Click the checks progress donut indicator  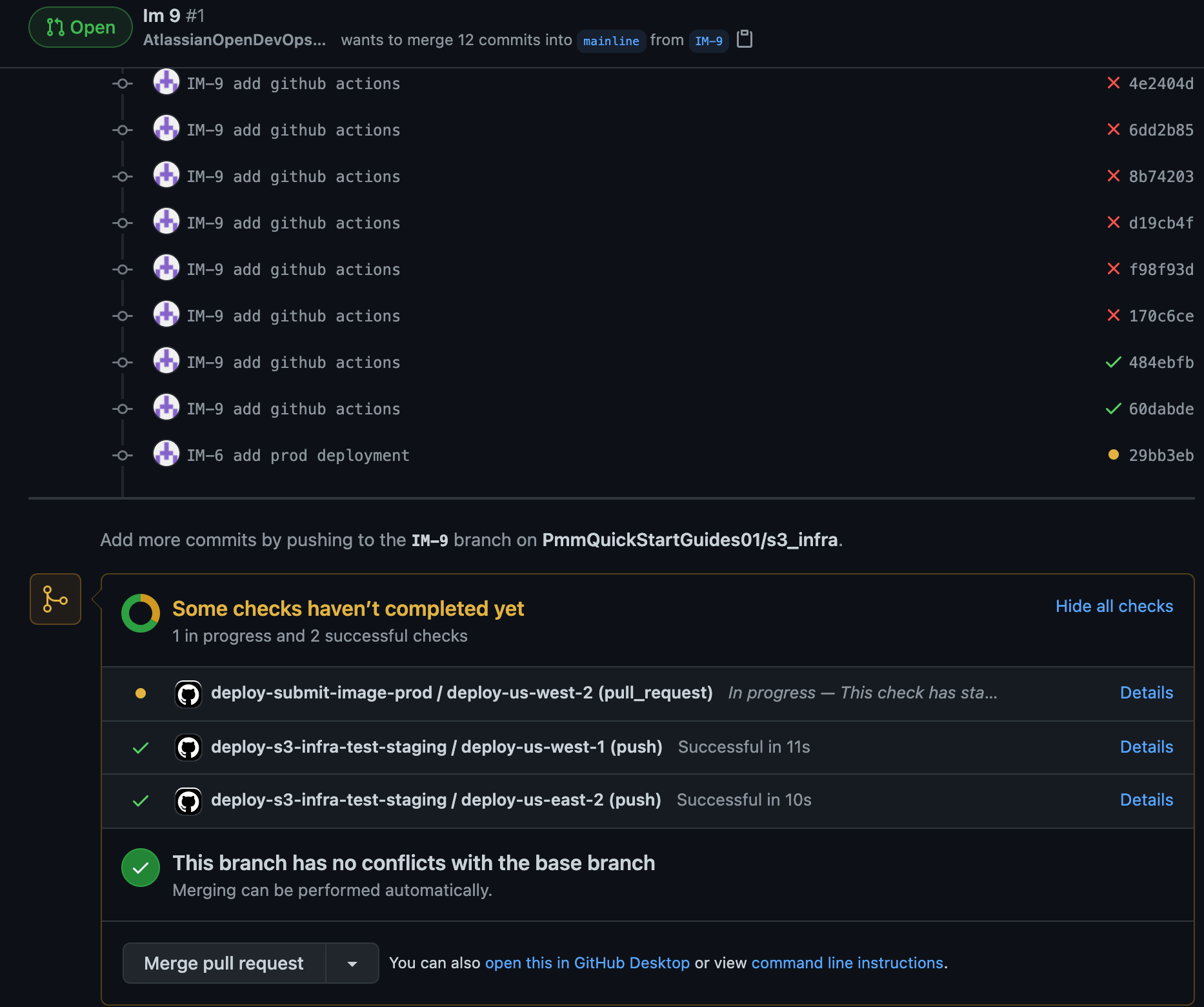pyautogui.click(x=141, y=613)
